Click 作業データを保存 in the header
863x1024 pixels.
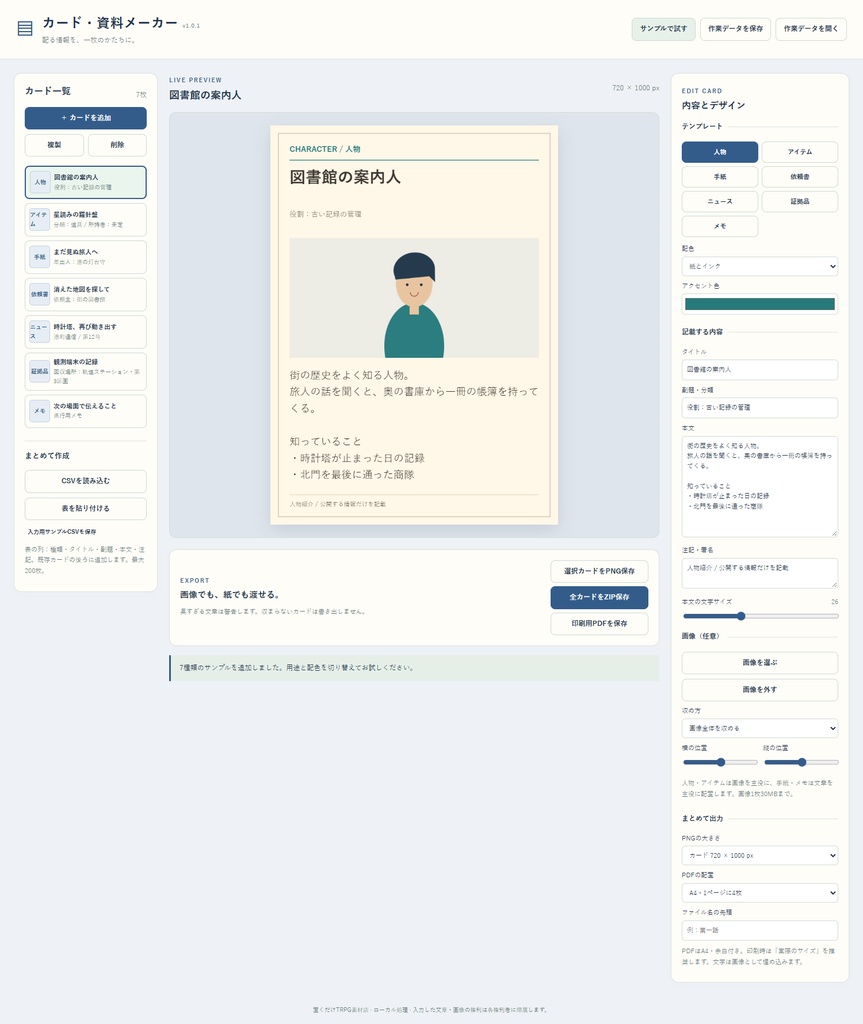735,29
